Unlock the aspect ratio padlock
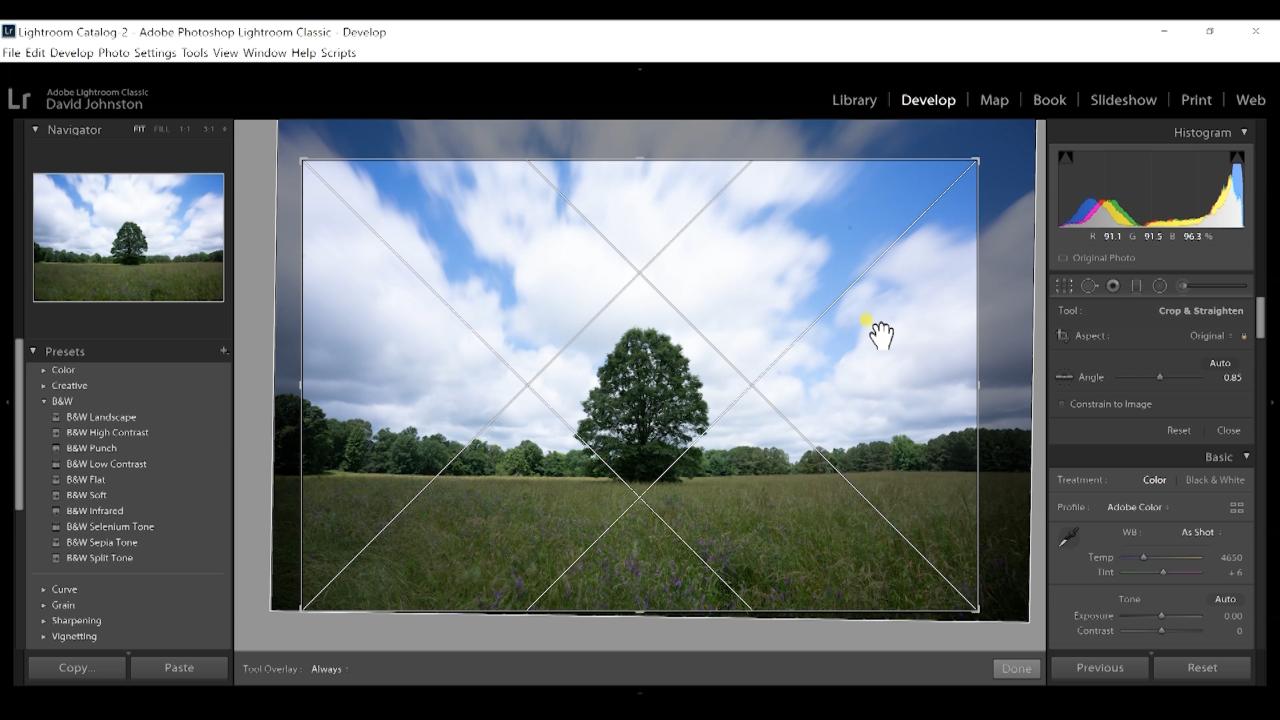 pos(1242,335)
